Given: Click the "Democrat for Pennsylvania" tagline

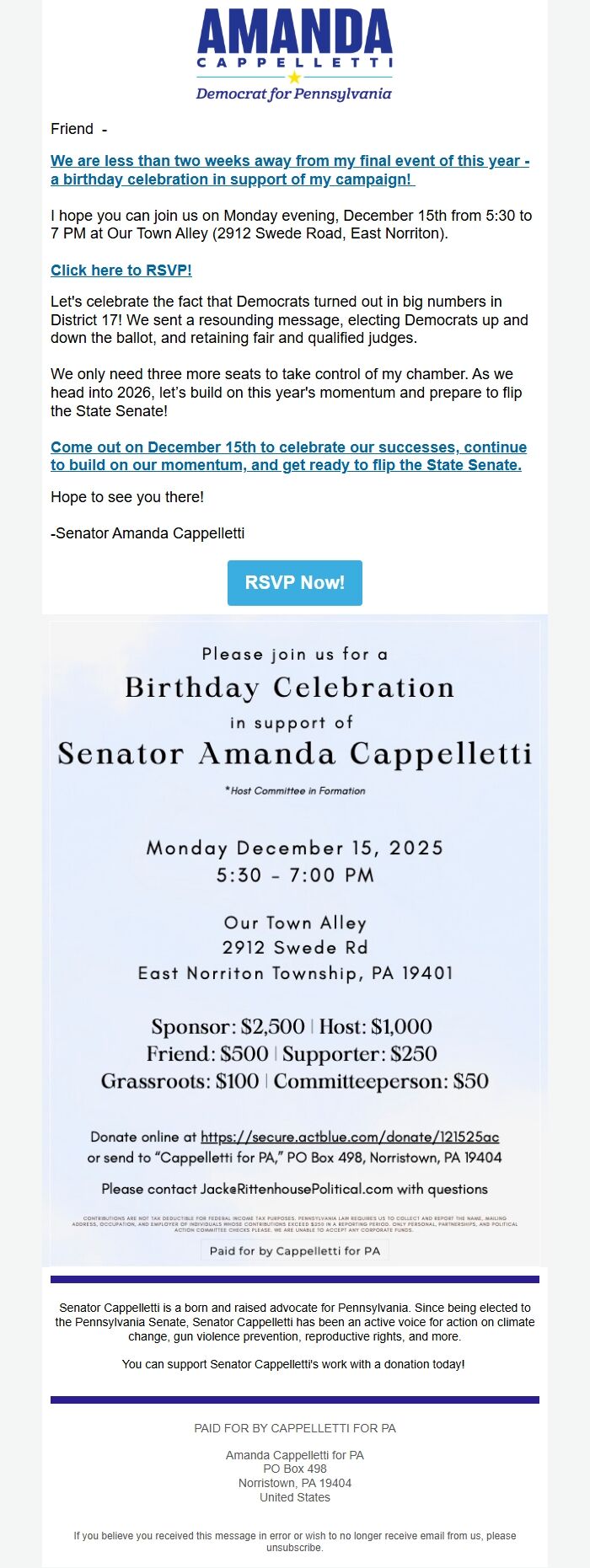Looking at the screenshot, I should click(294, 94).
